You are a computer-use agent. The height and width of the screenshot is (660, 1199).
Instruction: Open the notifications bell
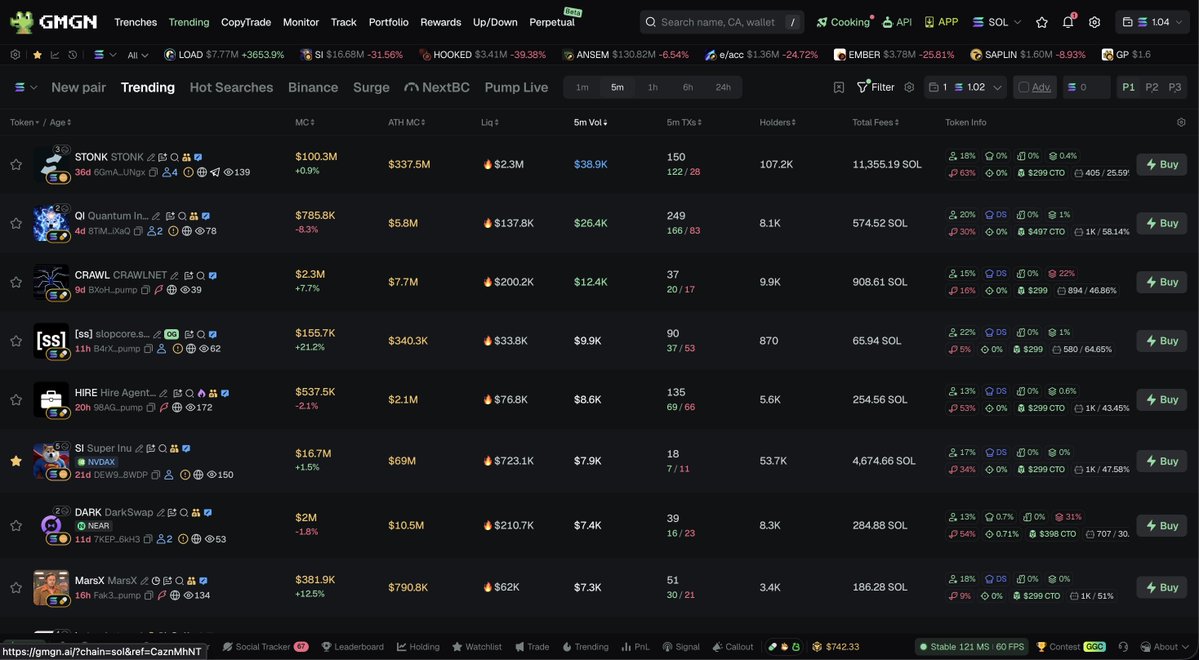(1068, 22)
